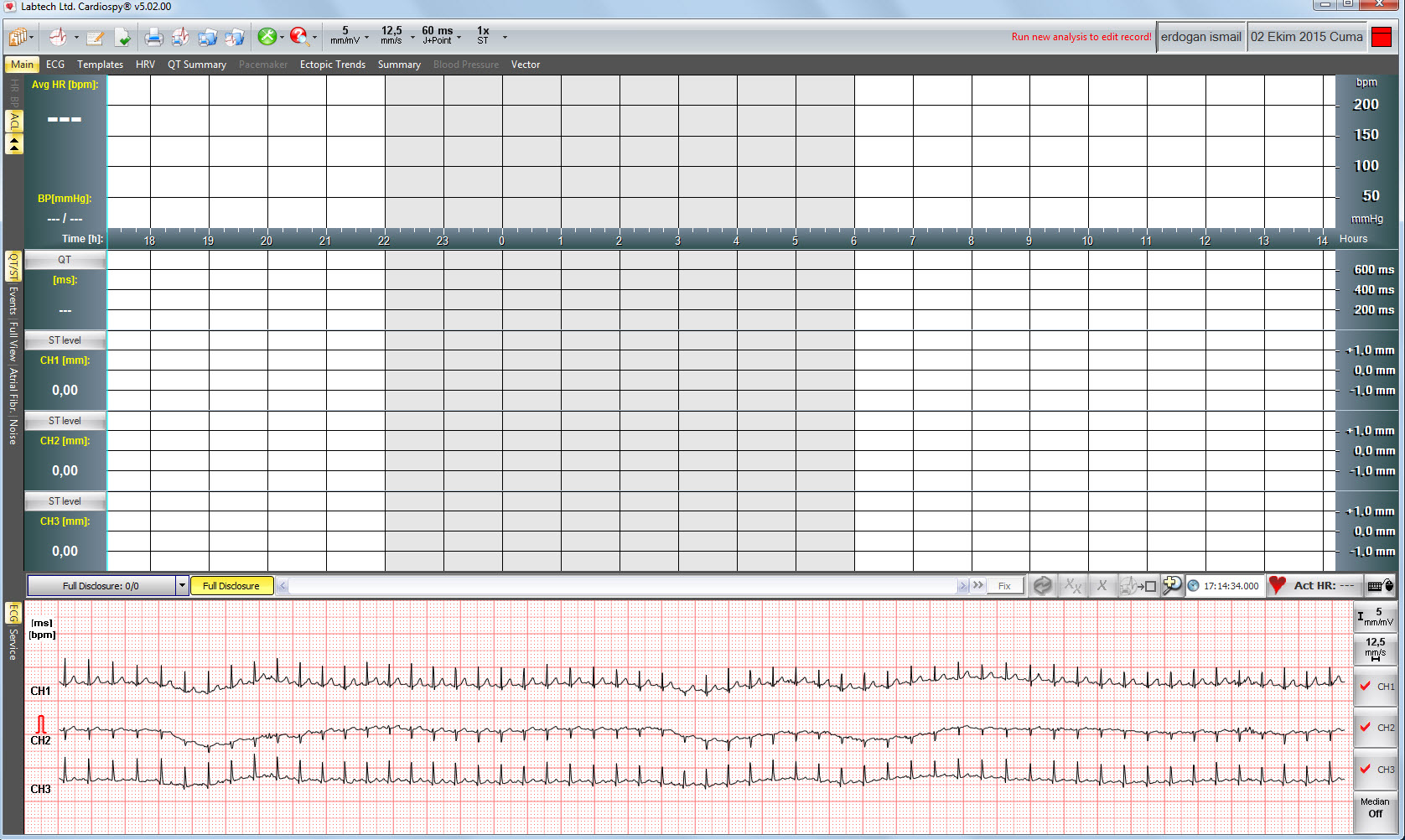Open the green tools settings icon
The height and width of the screenshot is (840, 1405).
pyautogui.click(x=267, y=37)
